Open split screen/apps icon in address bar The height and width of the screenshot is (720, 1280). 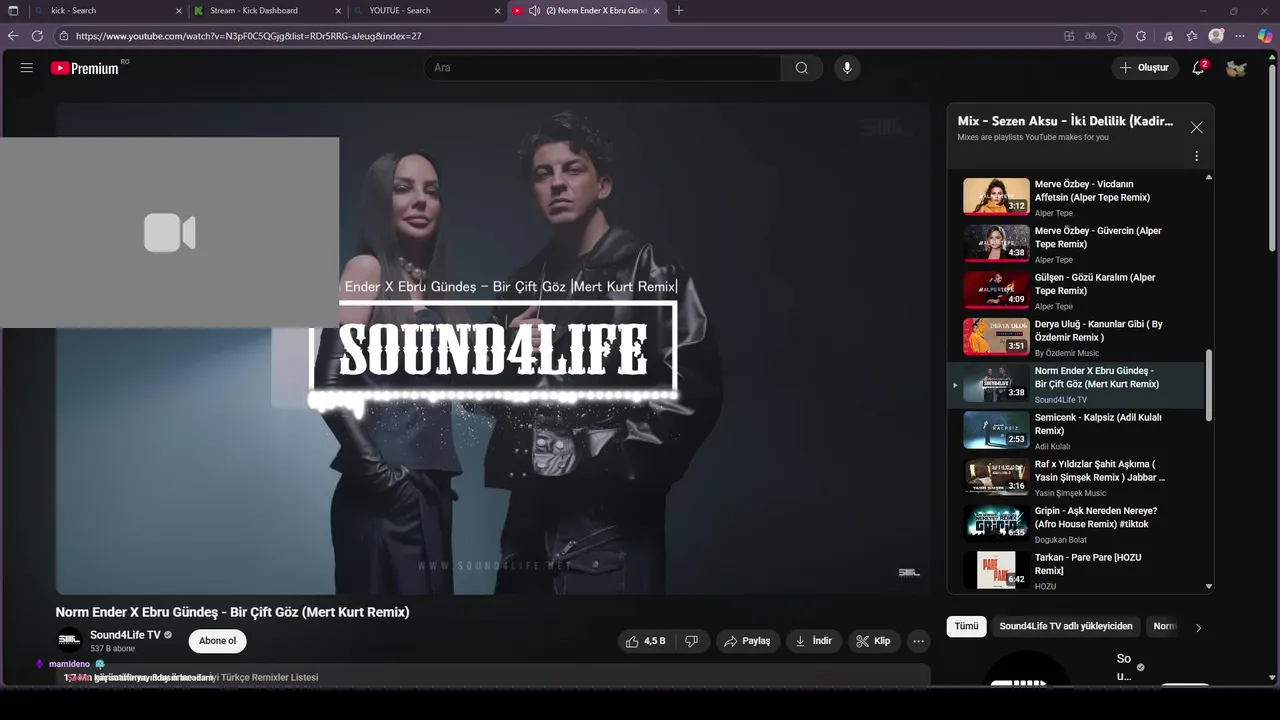pyautogui.click(x=1069, y=36)
